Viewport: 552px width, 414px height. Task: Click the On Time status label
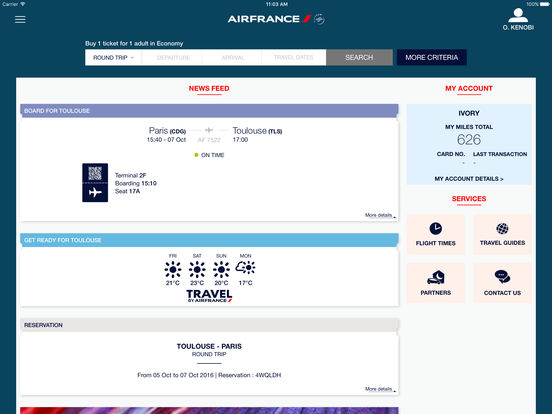tap(212, 155)
